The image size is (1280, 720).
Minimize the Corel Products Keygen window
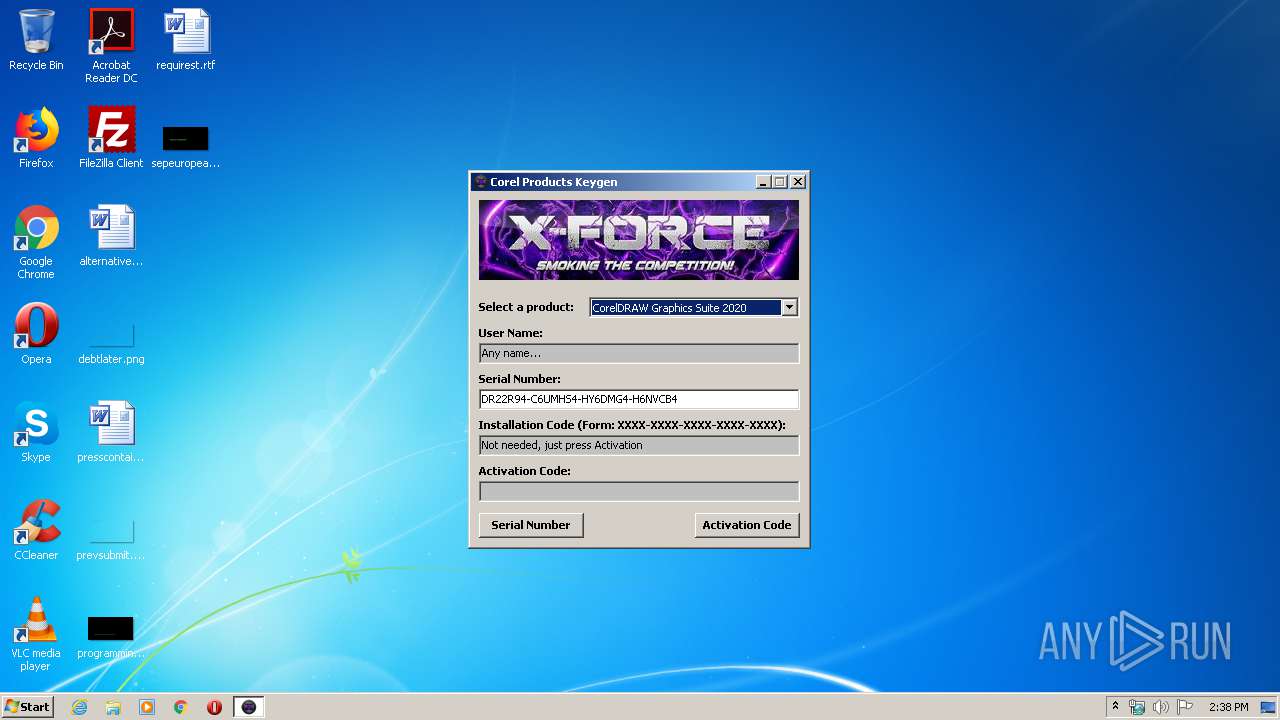763,182
